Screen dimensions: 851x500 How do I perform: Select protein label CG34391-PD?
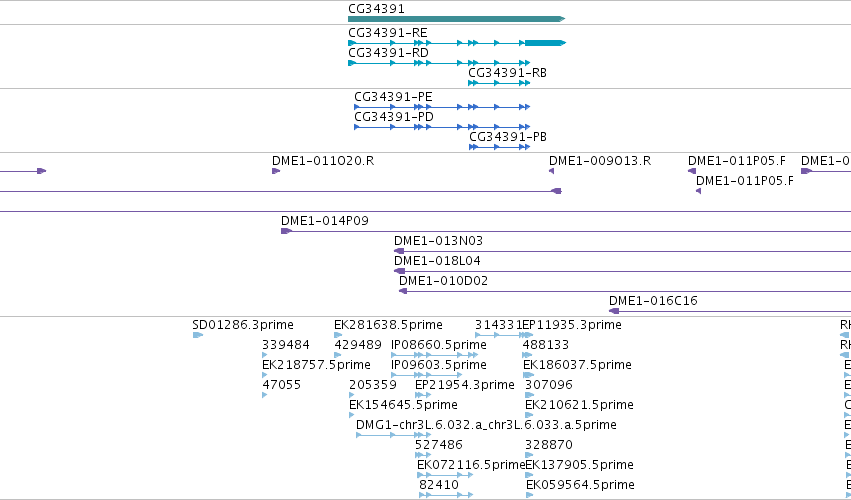tap(394, 117)
